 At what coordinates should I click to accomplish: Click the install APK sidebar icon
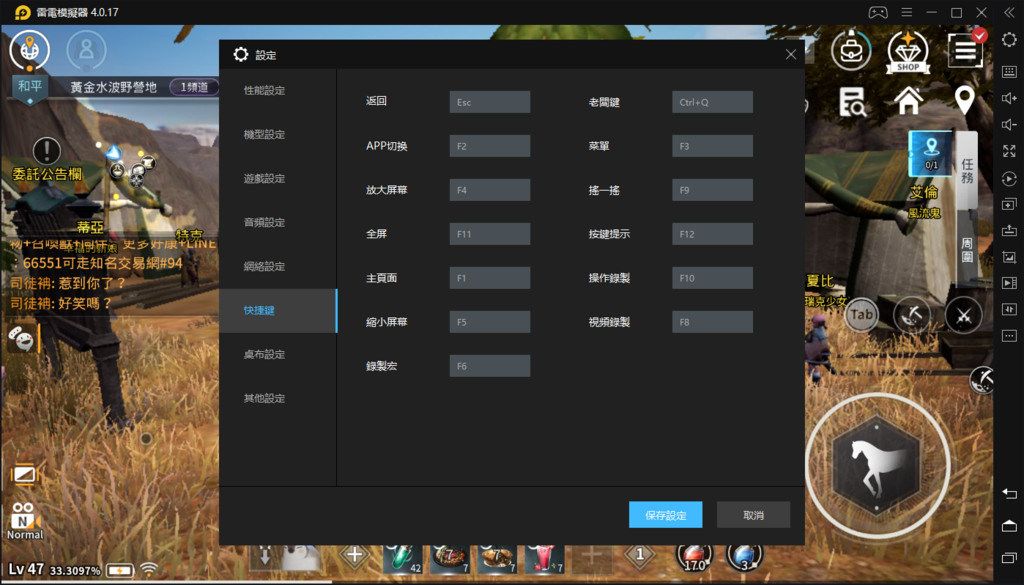(x=1009, y=230)
